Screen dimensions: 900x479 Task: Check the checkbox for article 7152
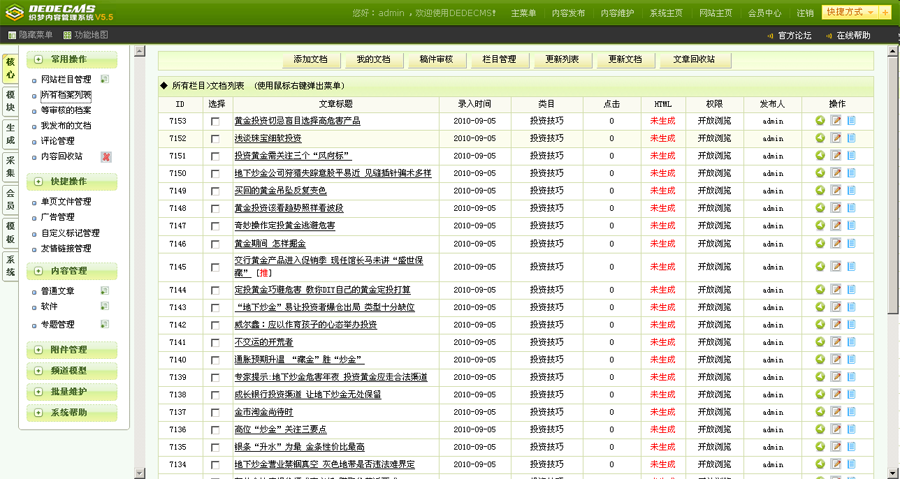[x=215, y=139]
